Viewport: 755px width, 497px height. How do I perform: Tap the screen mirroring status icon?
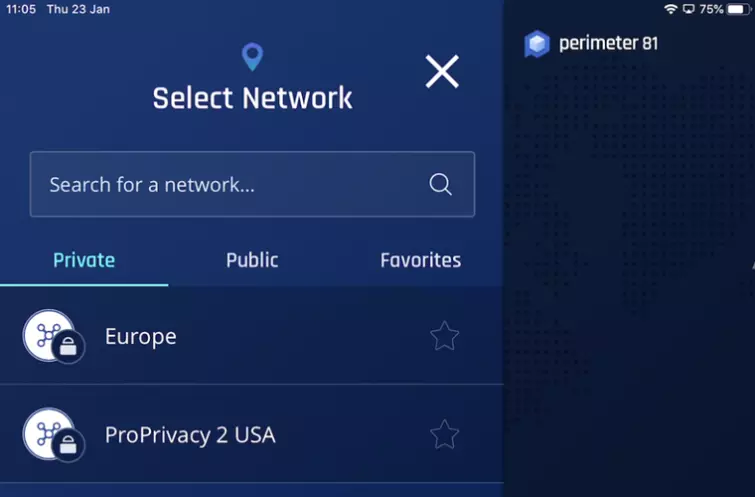pyautogui.click(x=688, y=9)
